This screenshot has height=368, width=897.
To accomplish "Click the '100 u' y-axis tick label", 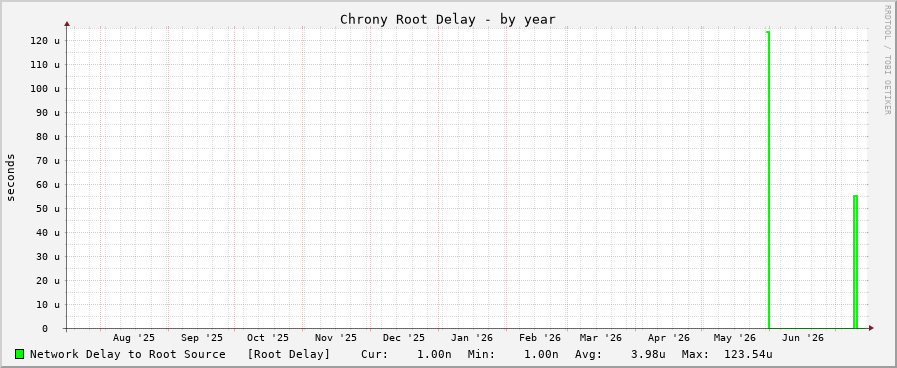I will coord(45,89).
